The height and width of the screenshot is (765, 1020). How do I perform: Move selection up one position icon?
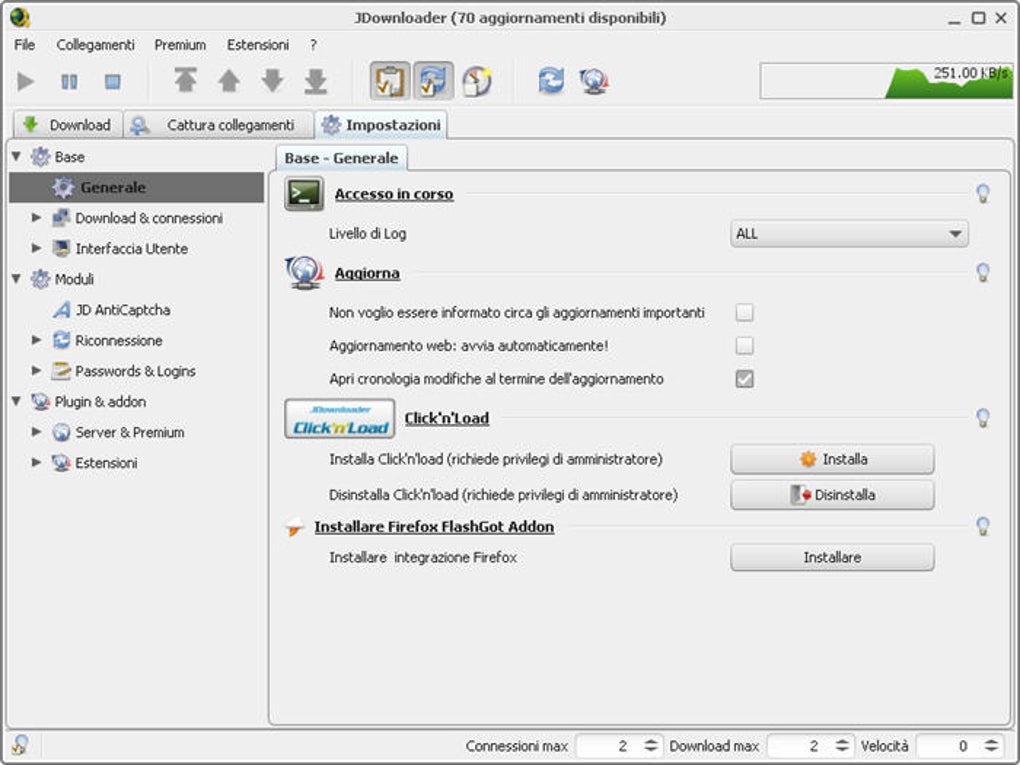[228, 81]
